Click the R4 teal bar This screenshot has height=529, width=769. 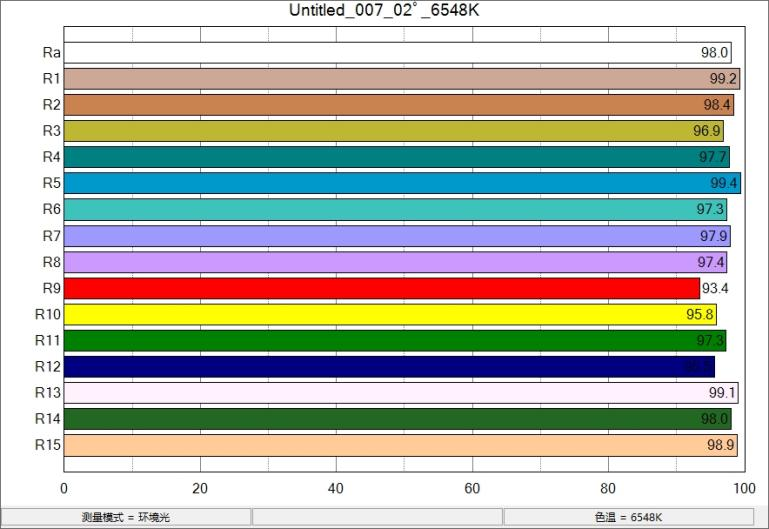pyautogui.click(x=396, y=157)
